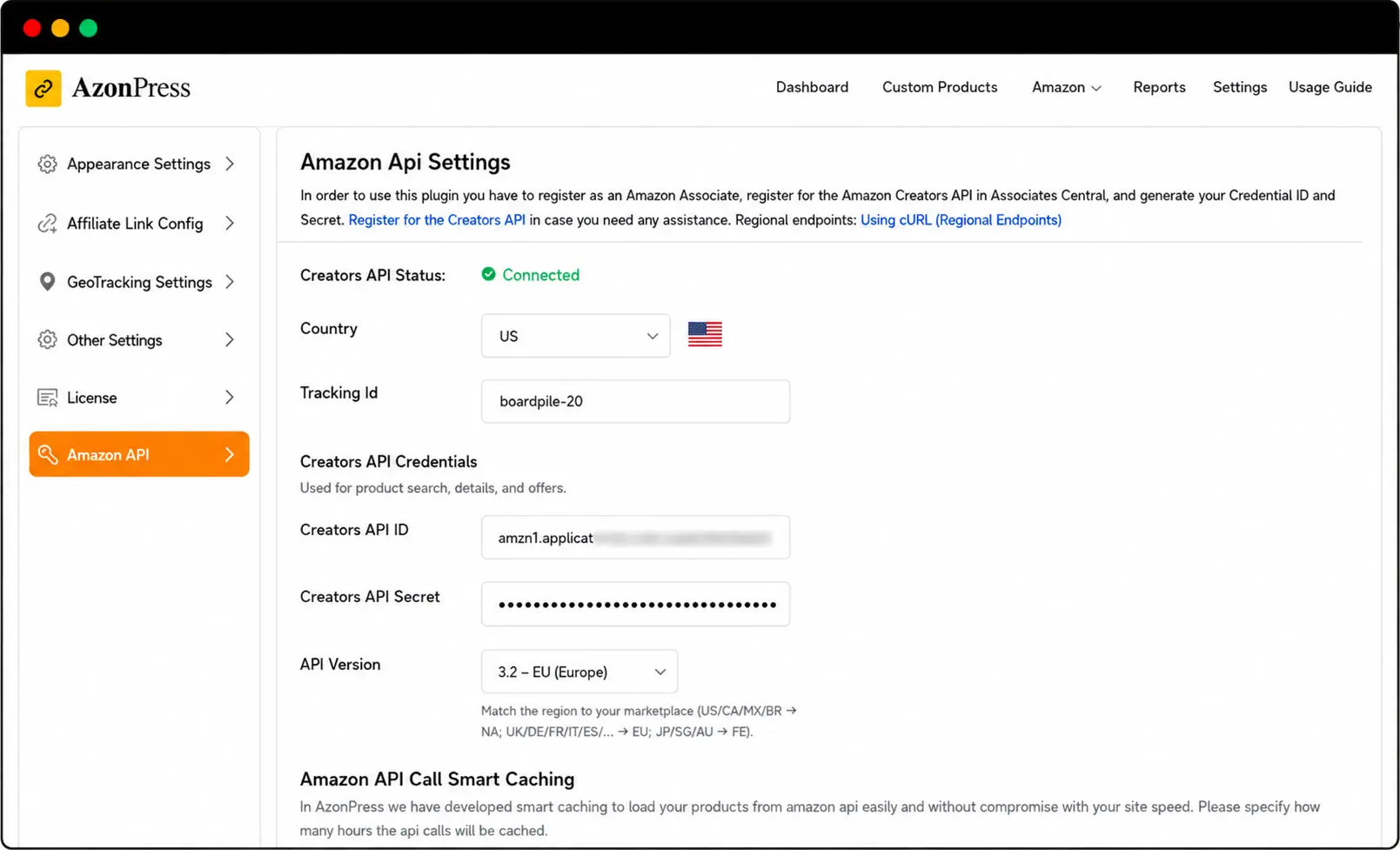
Task: Click the Amazon API key icon
Action: click(47, 454)
